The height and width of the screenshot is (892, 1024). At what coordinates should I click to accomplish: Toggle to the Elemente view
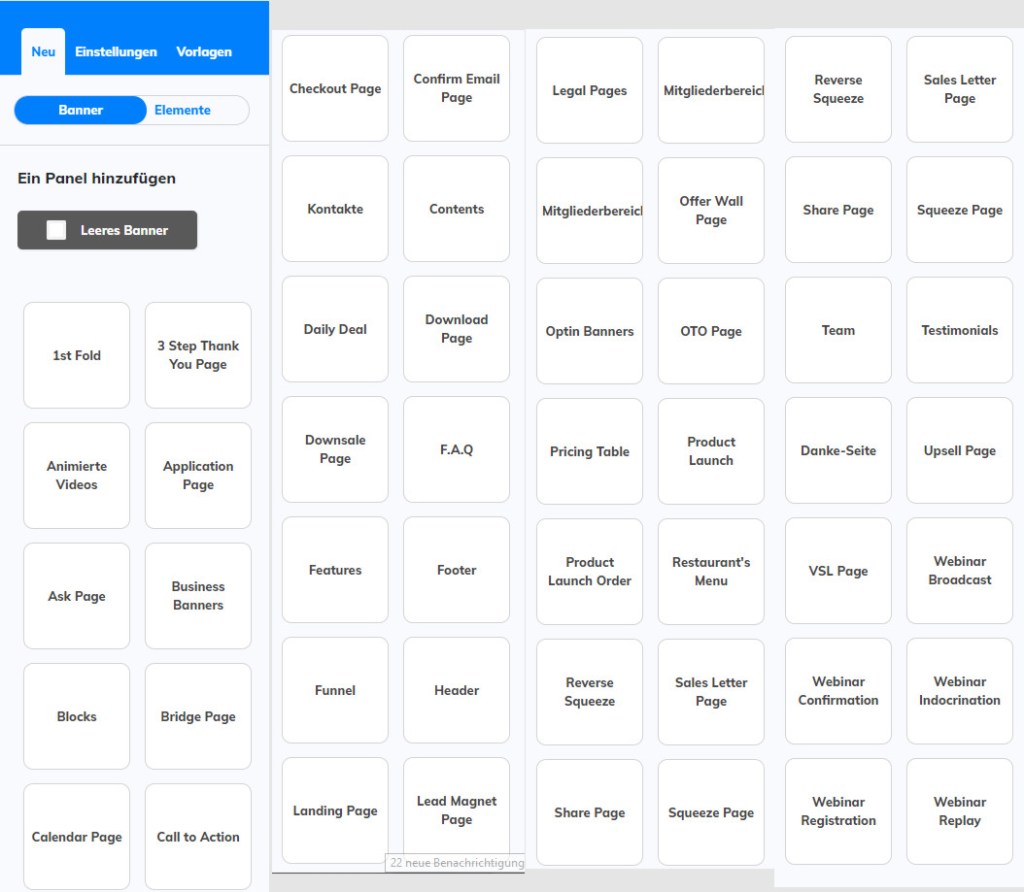183,110
